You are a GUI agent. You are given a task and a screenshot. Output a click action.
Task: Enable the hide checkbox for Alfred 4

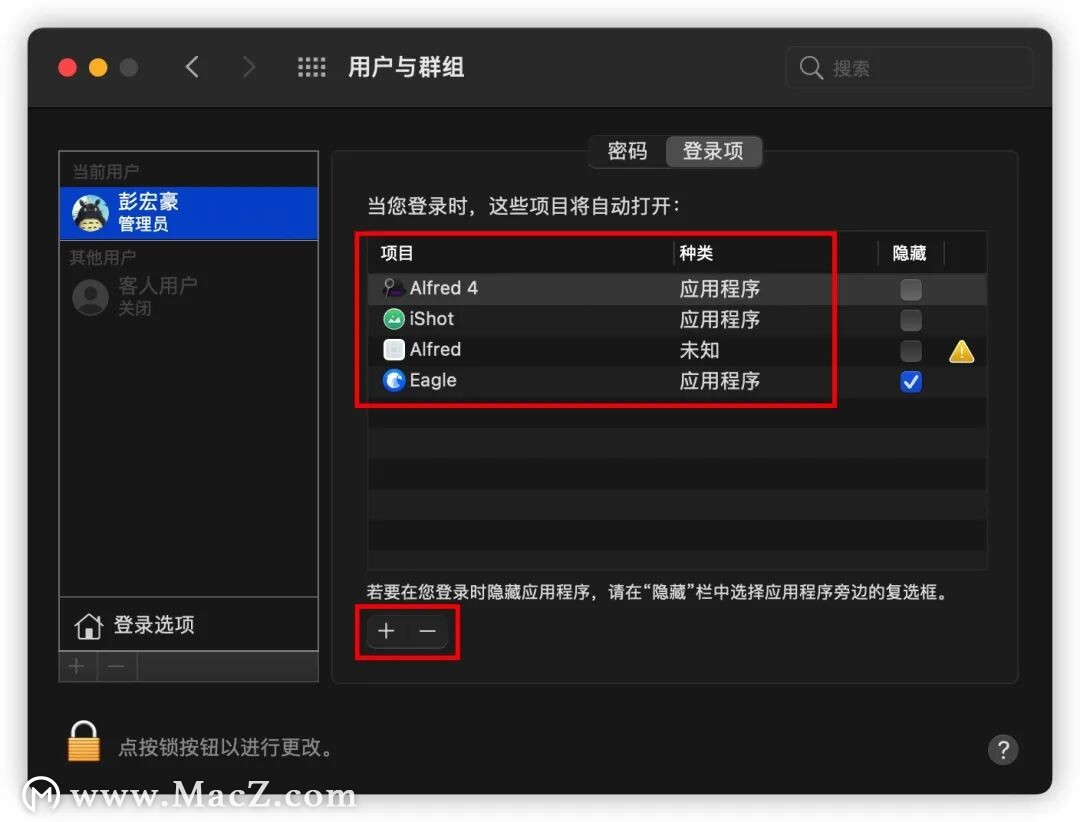click(x=910, y=288)
